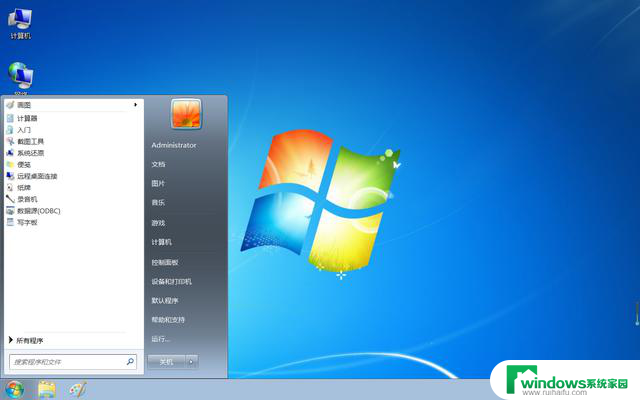Open the Paint palette icon on taskbar

78,390
